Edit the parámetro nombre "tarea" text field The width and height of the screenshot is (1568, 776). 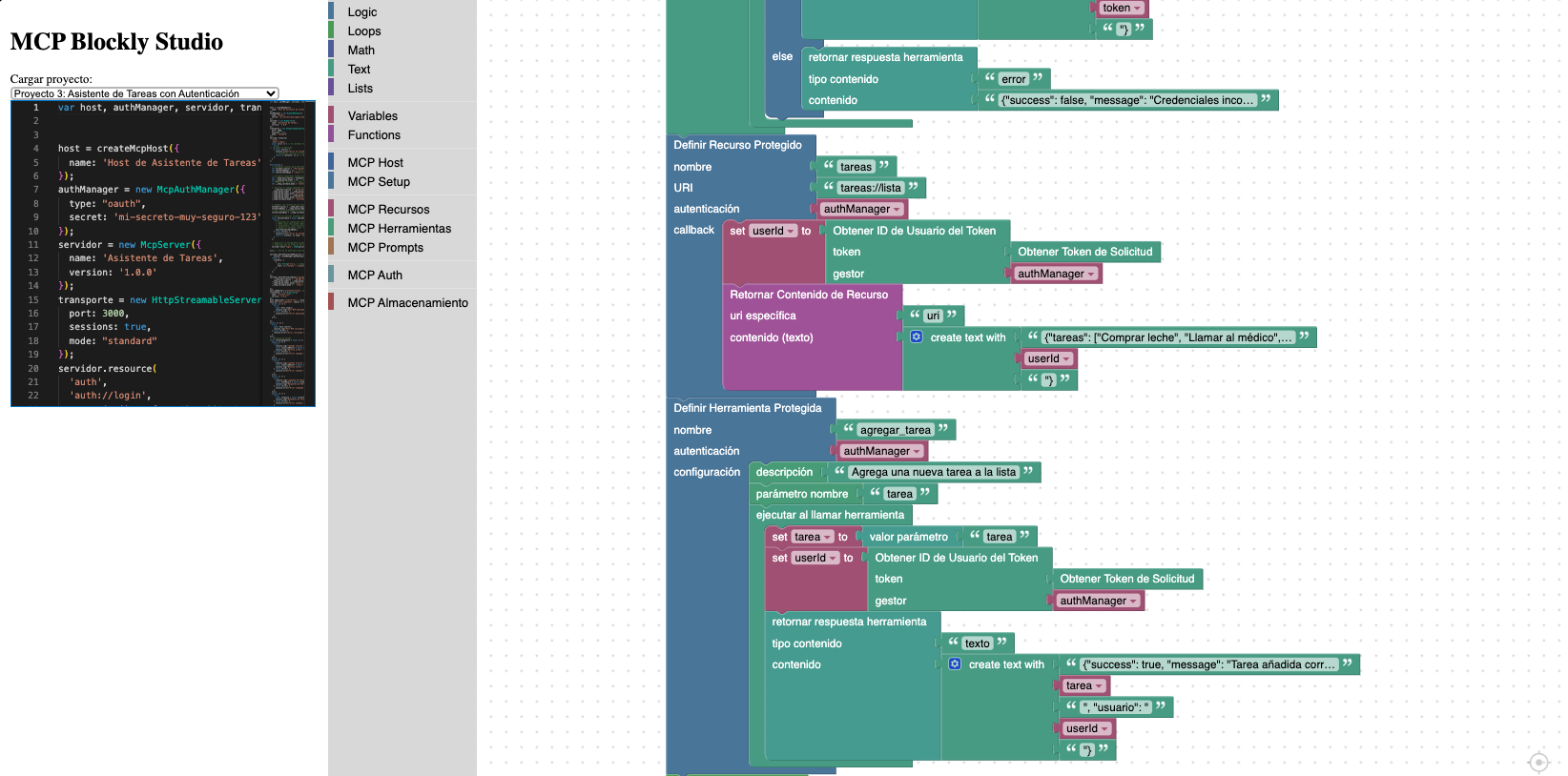point(899,494)
